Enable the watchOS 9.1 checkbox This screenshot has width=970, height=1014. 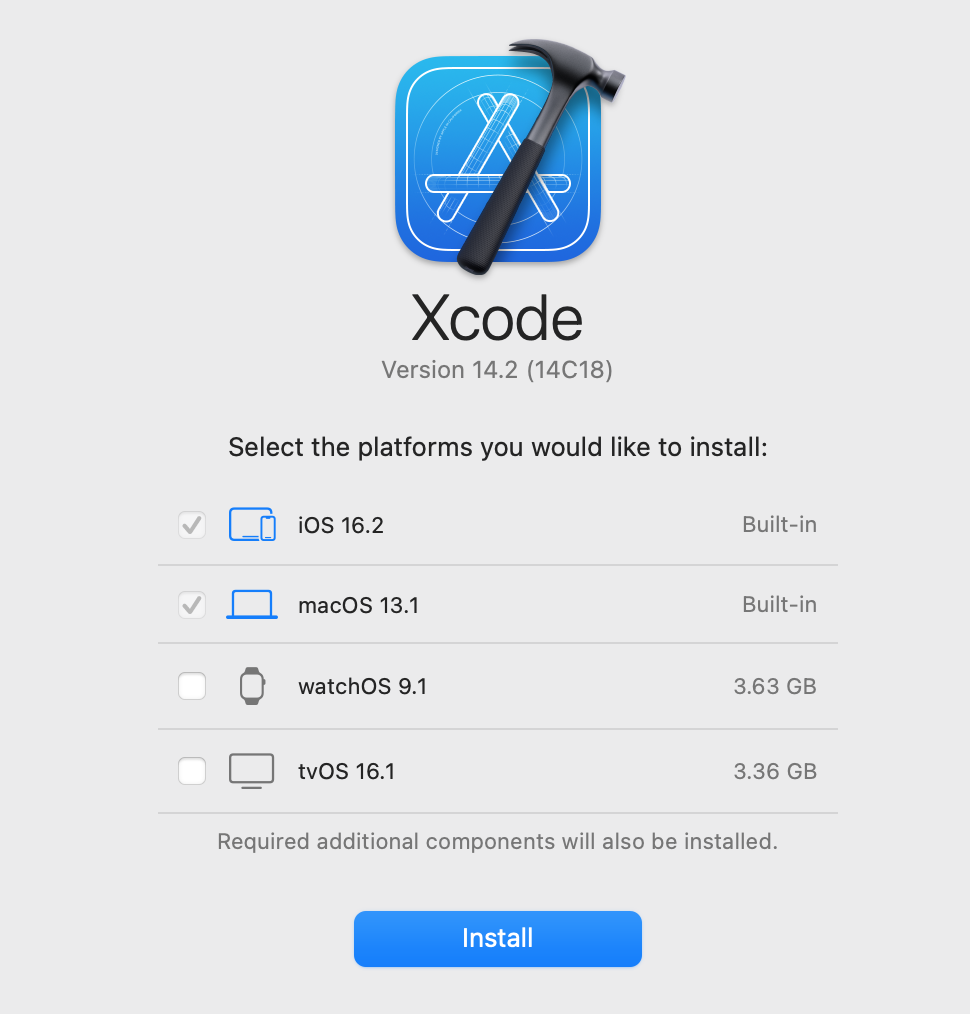tap(192, 685)
